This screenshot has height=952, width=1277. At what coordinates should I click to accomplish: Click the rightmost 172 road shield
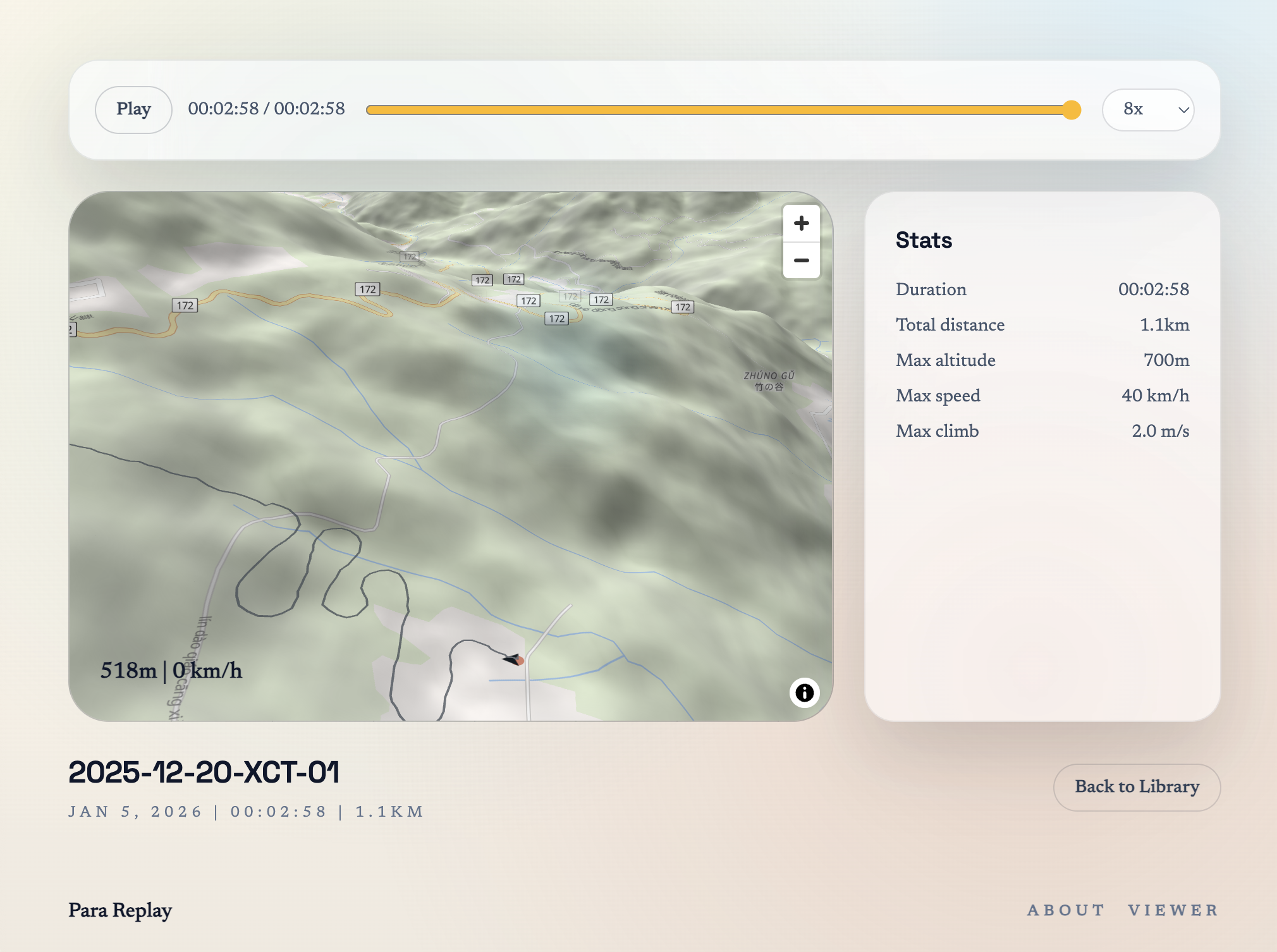click(x=683, y=307)
